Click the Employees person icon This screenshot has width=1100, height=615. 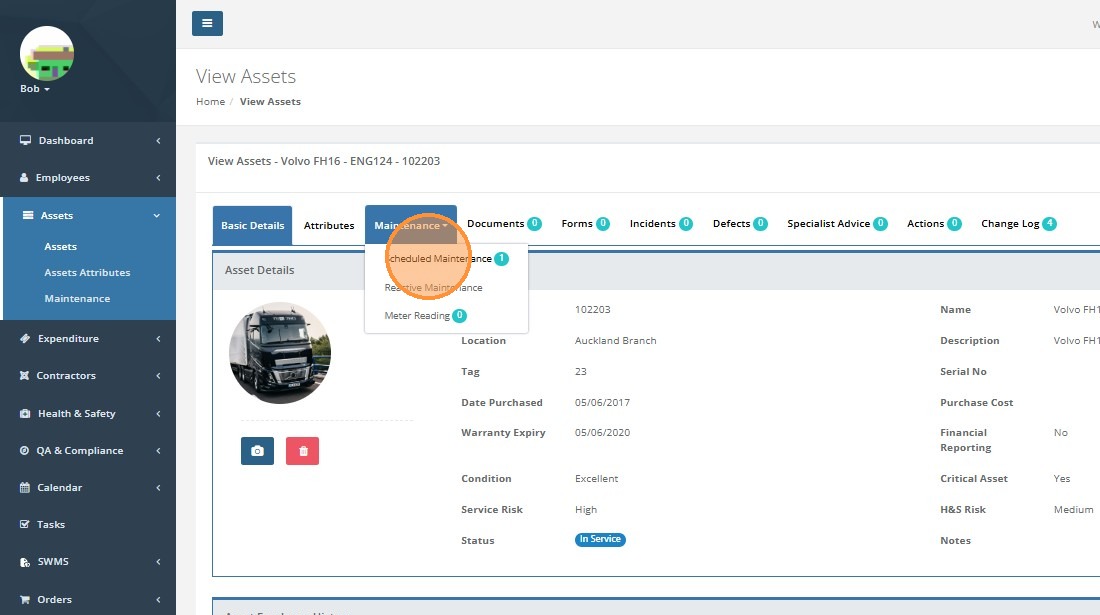click(x=24, y=177)
